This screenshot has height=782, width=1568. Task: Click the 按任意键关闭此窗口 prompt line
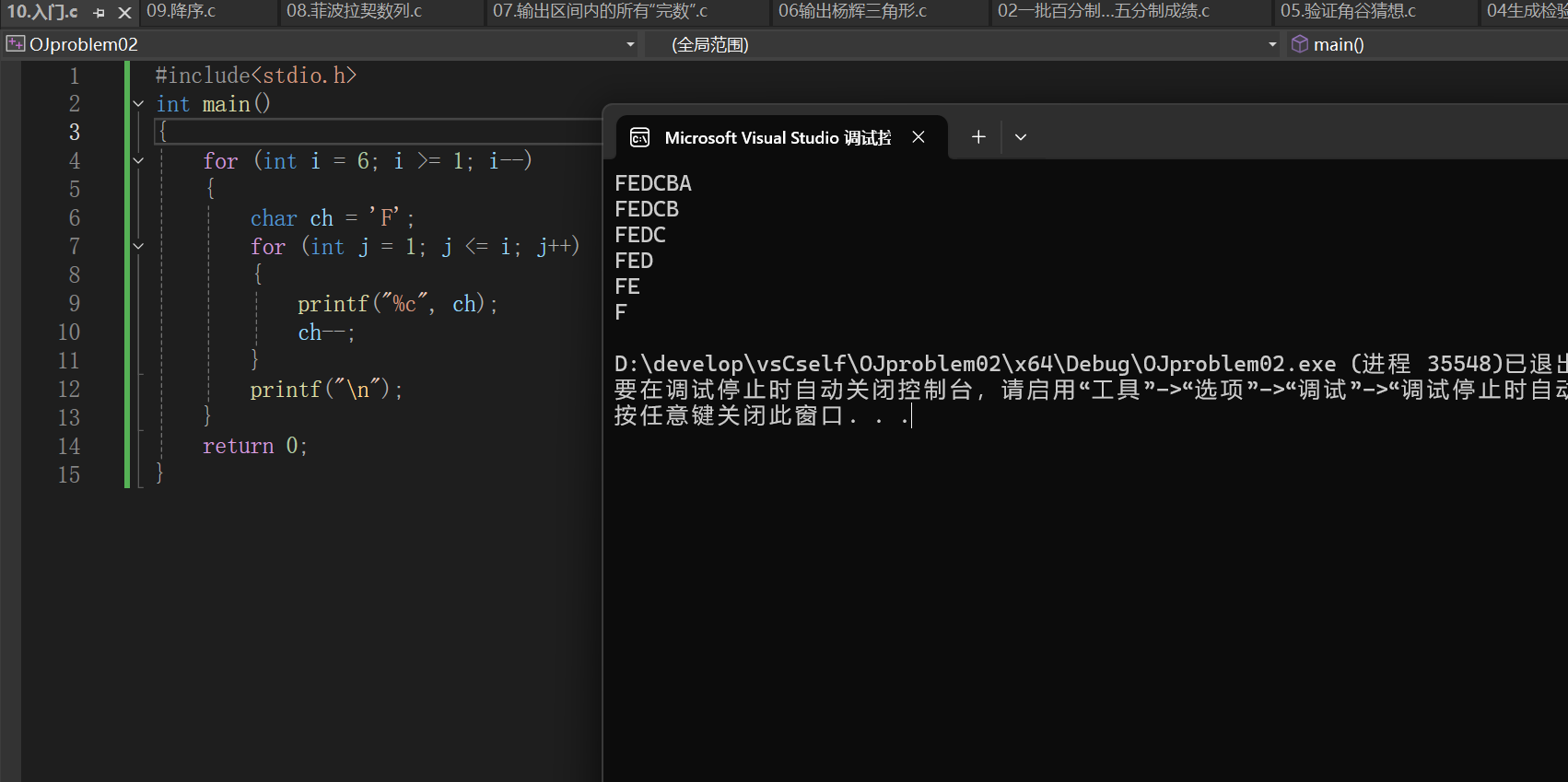(762, 416)
